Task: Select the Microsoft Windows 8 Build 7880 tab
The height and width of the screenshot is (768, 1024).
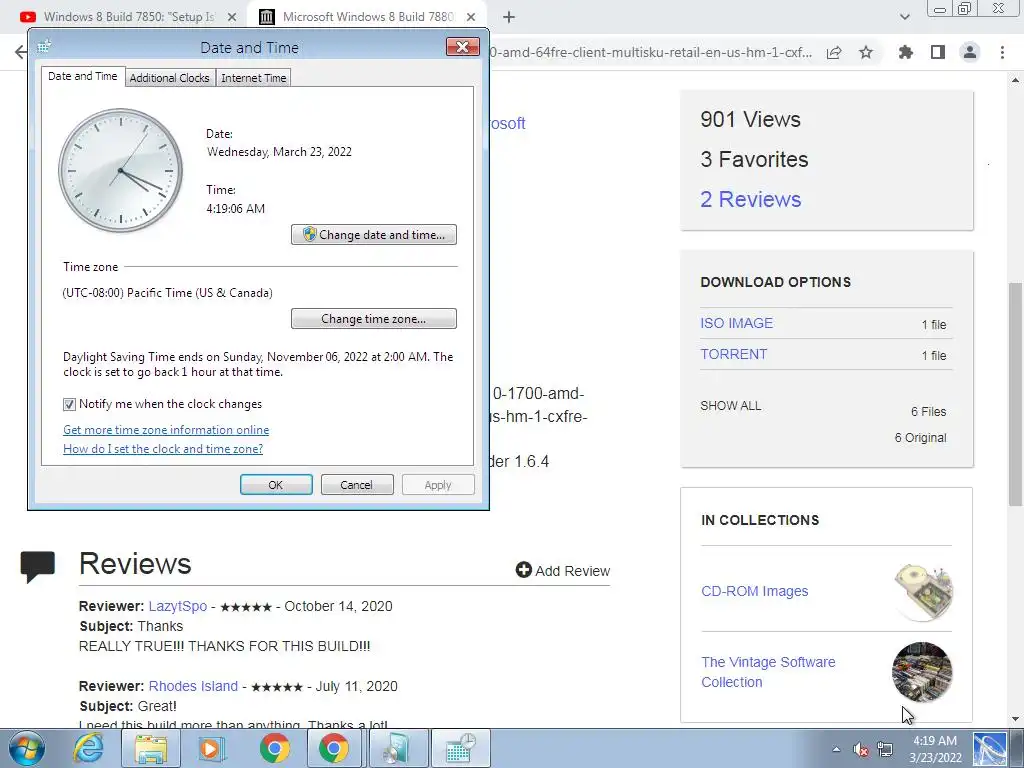Action: click(367, 17)
